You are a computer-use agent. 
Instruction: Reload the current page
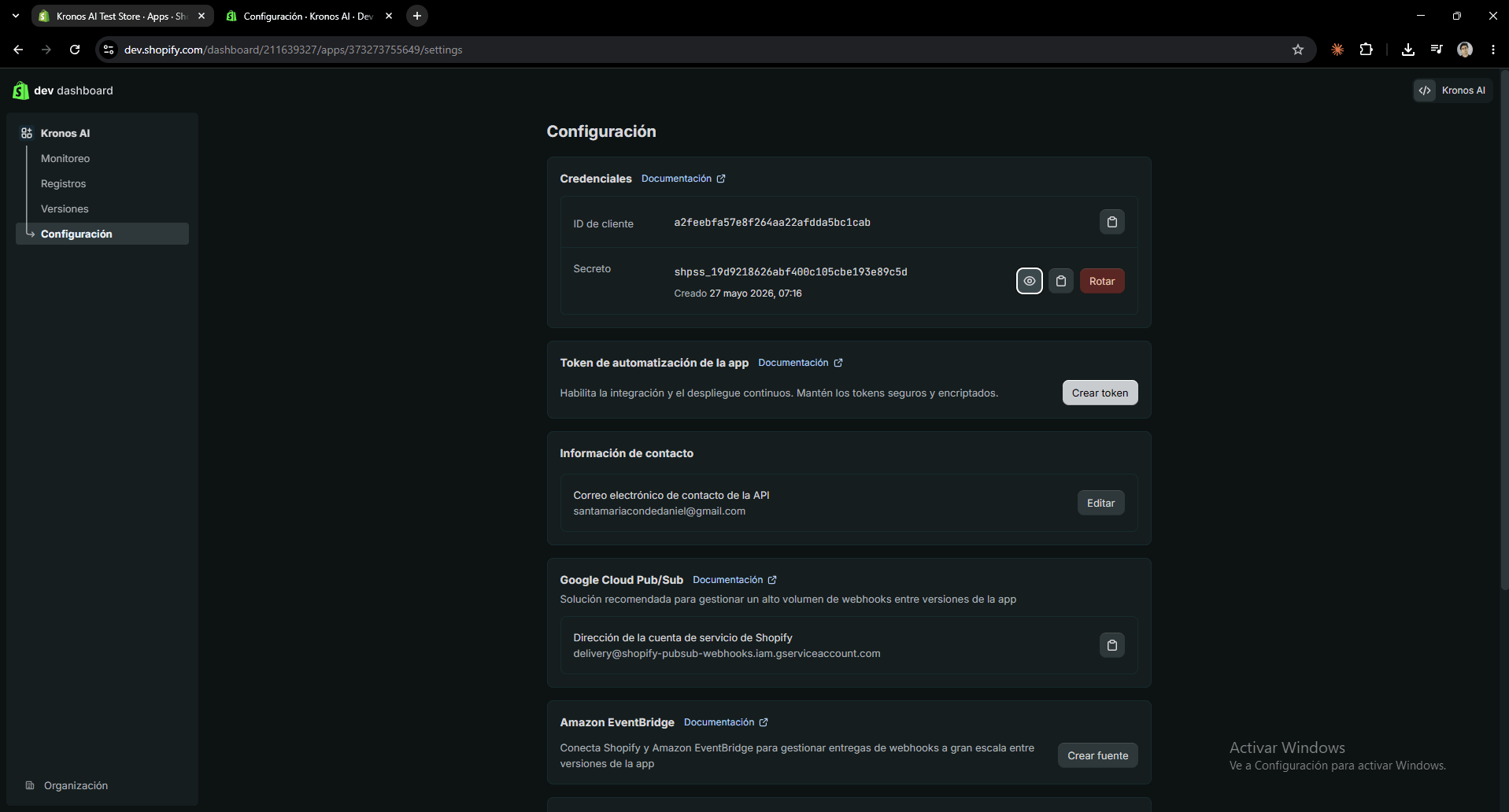75,50
